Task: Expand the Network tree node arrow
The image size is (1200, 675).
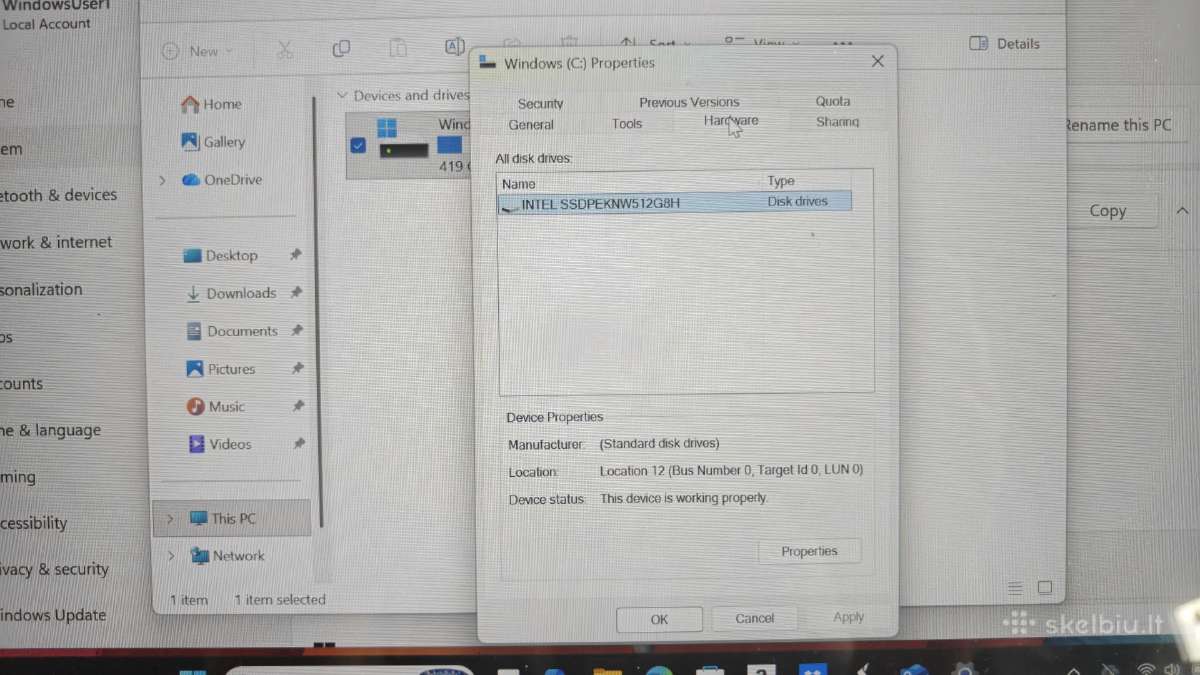Action: tap(171, 556)
